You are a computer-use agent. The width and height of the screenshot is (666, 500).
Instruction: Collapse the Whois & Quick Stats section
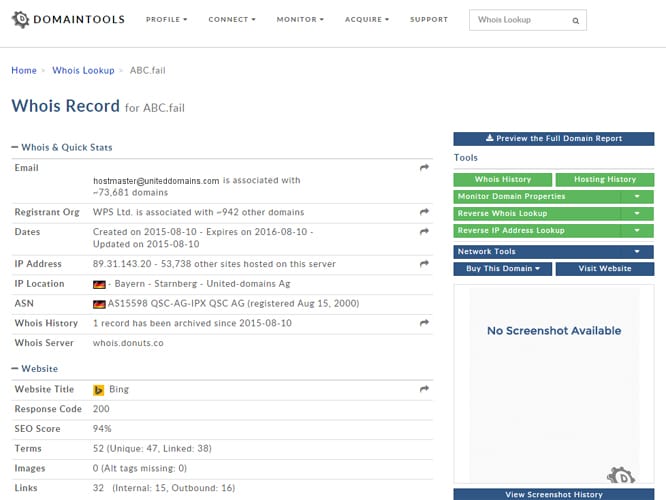[x=15, y=147]
